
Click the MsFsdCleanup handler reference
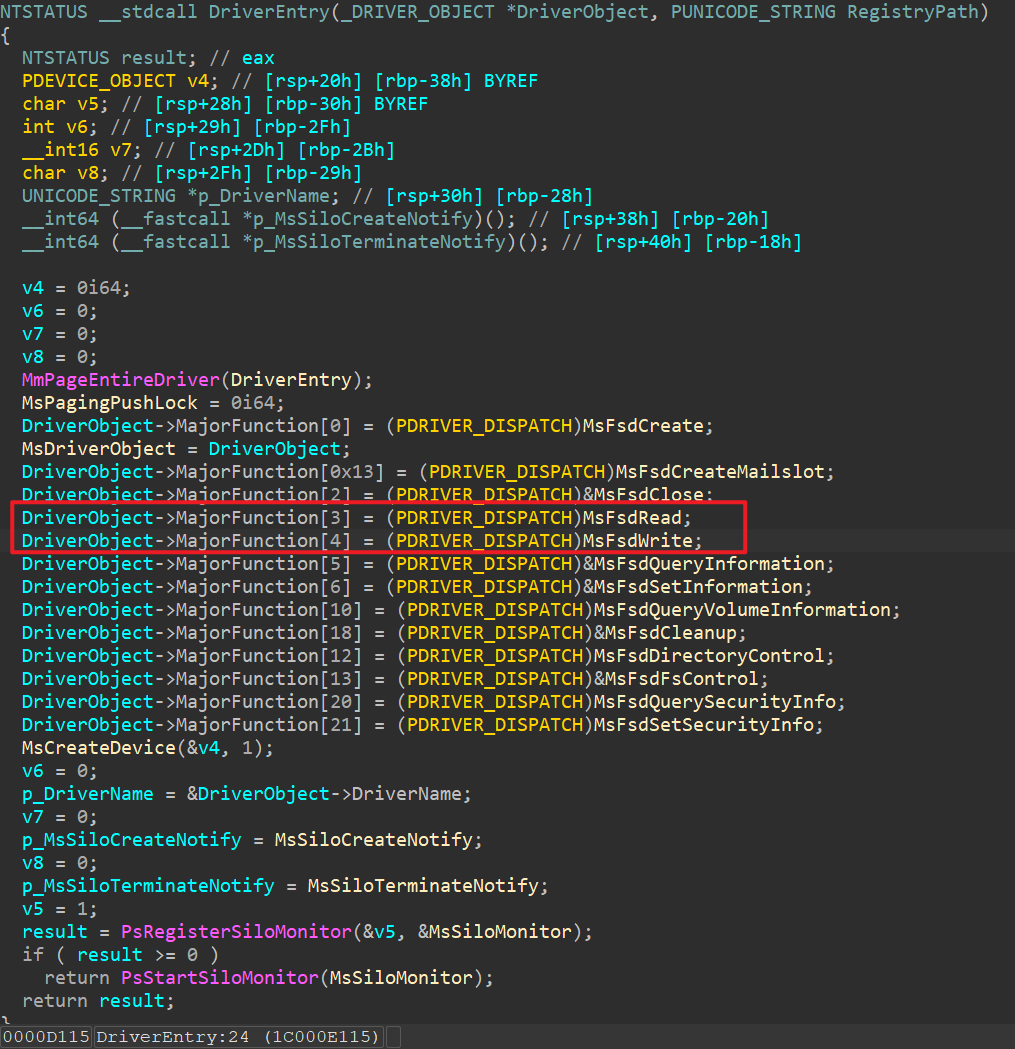[675, 633]
